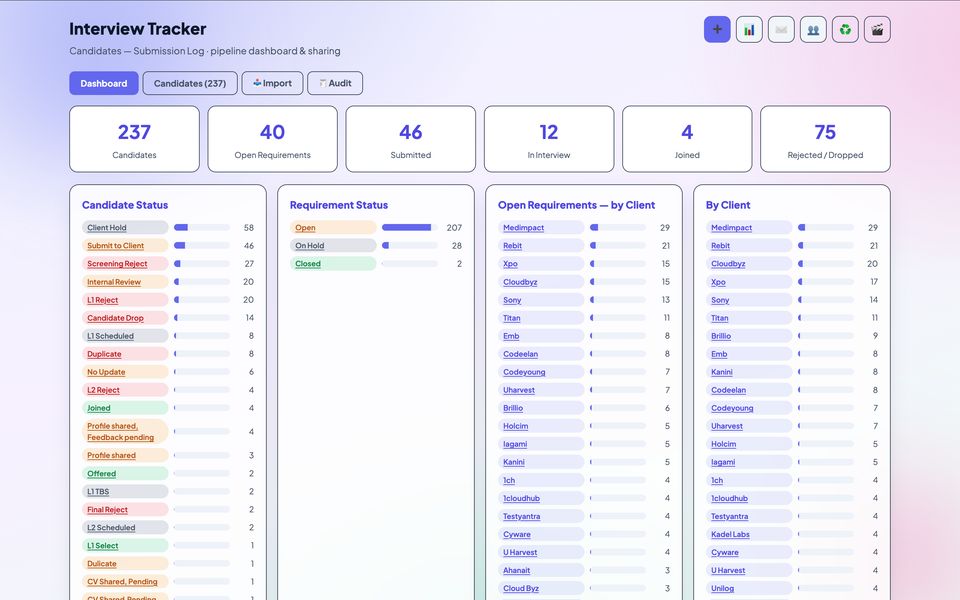Select Testyantra in Open Requirements panel
The height and width of the screenshot is (600, 960).
[541, 516]
